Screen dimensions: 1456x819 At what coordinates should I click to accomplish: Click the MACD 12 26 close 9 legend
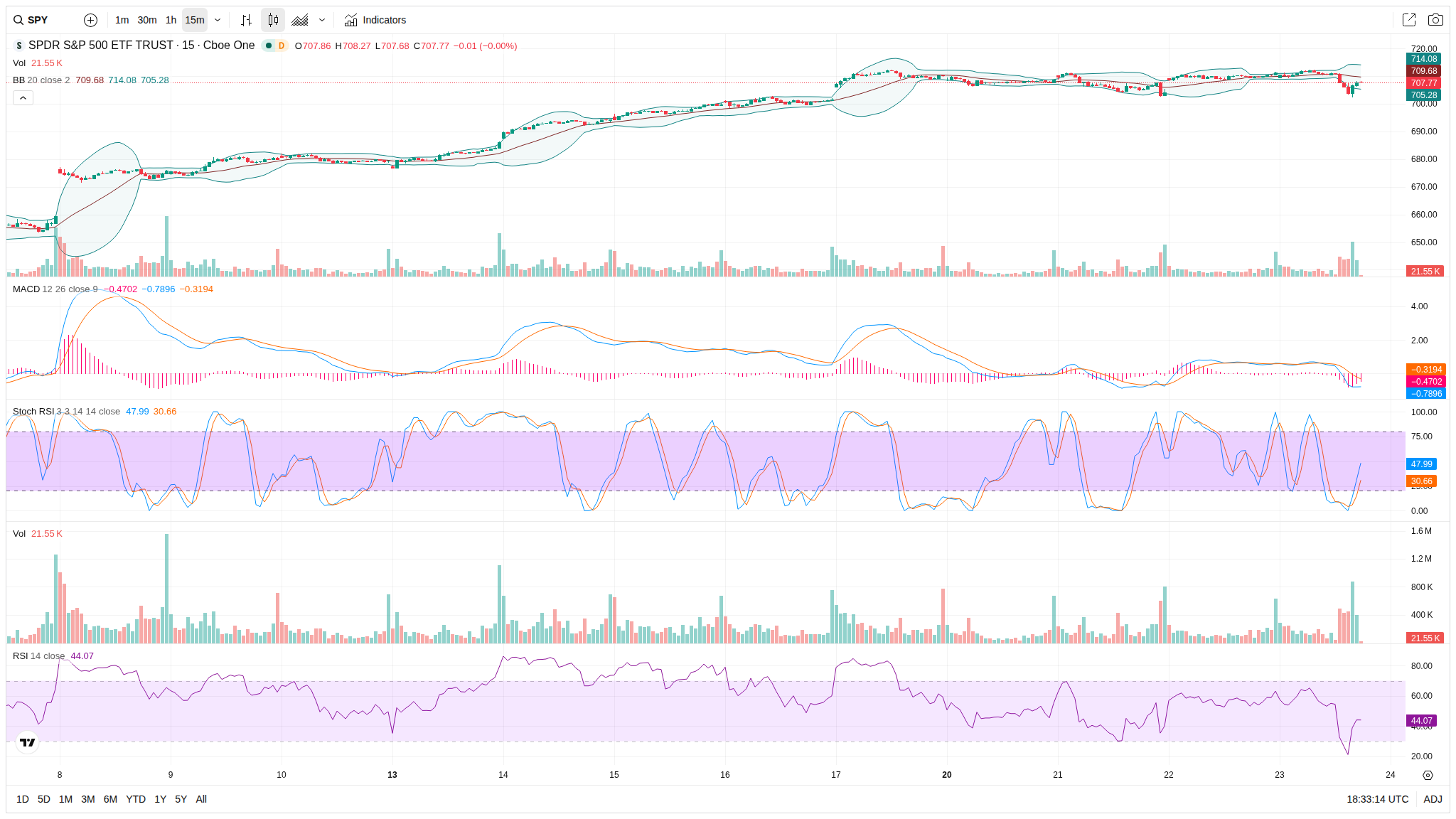tap(55, 289)
